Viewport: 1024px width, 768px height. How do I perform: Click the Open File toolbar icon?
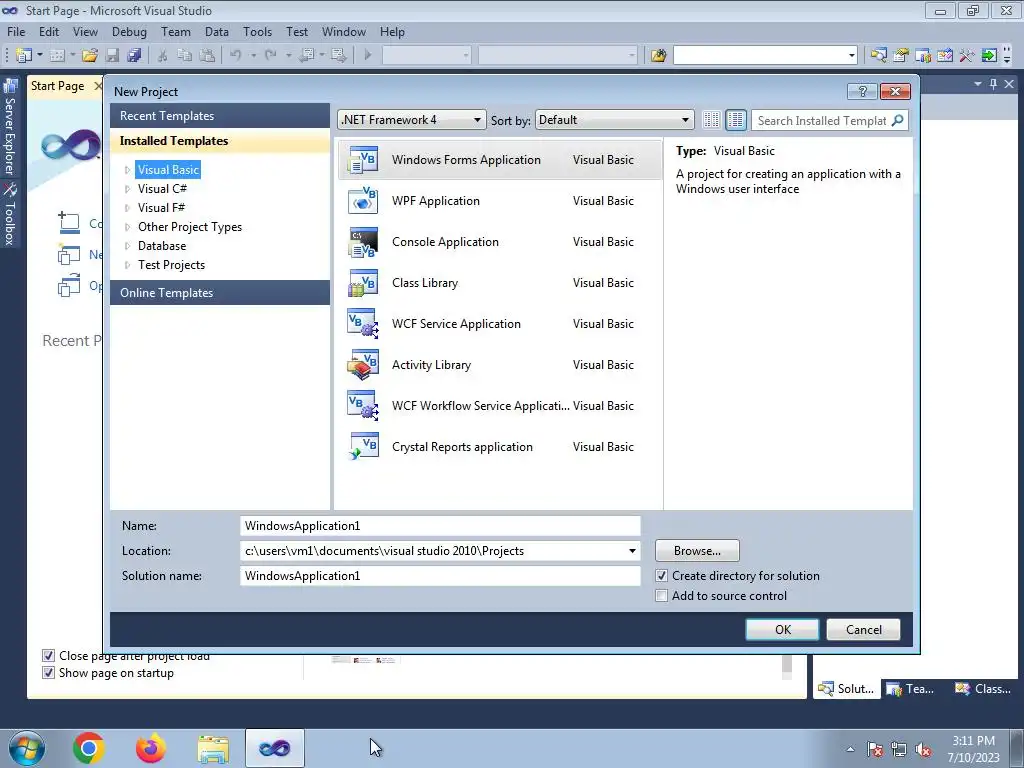pyautogui.click(x=90, y=56)
